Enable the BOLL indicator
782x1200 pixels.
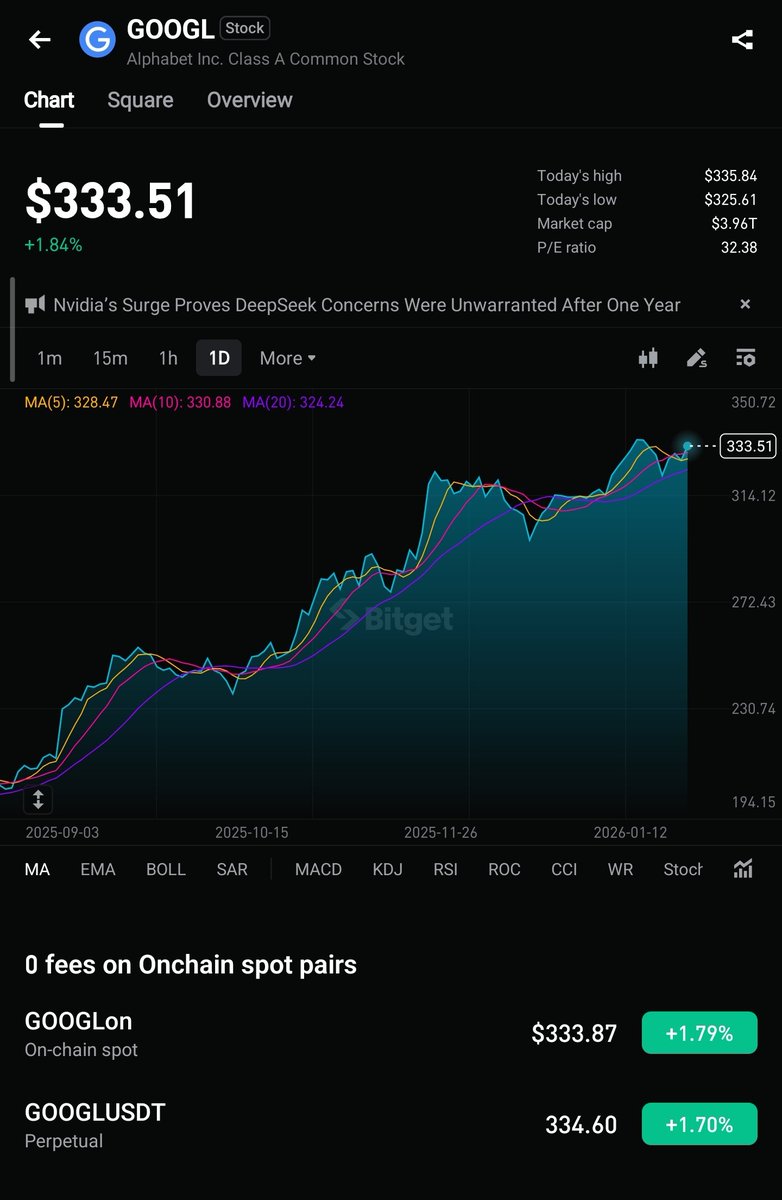[x=166, y=869]
